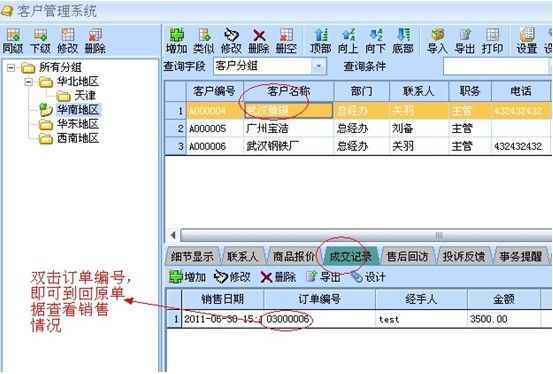Click the 客户名称 column header
553x374 pixels.
pos(288,91)
